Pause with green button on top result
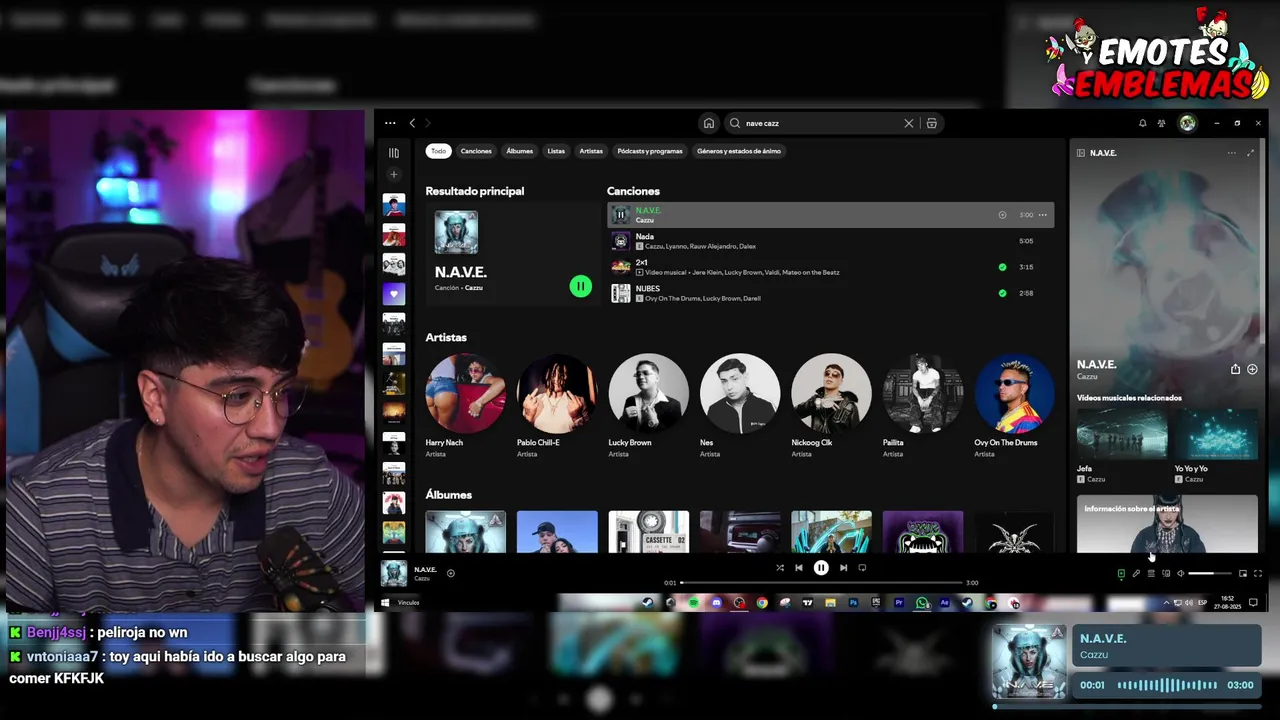Screen dimensions: 1280x720 click(580, 286)
